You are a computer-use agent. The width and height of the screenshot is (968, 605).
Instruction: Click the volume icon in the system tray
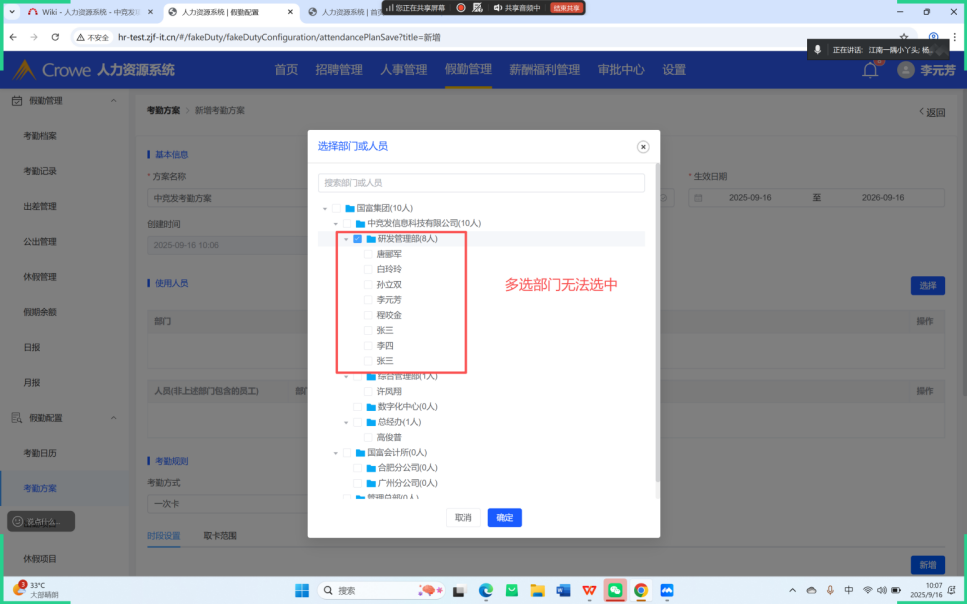[x=882, y=591]
